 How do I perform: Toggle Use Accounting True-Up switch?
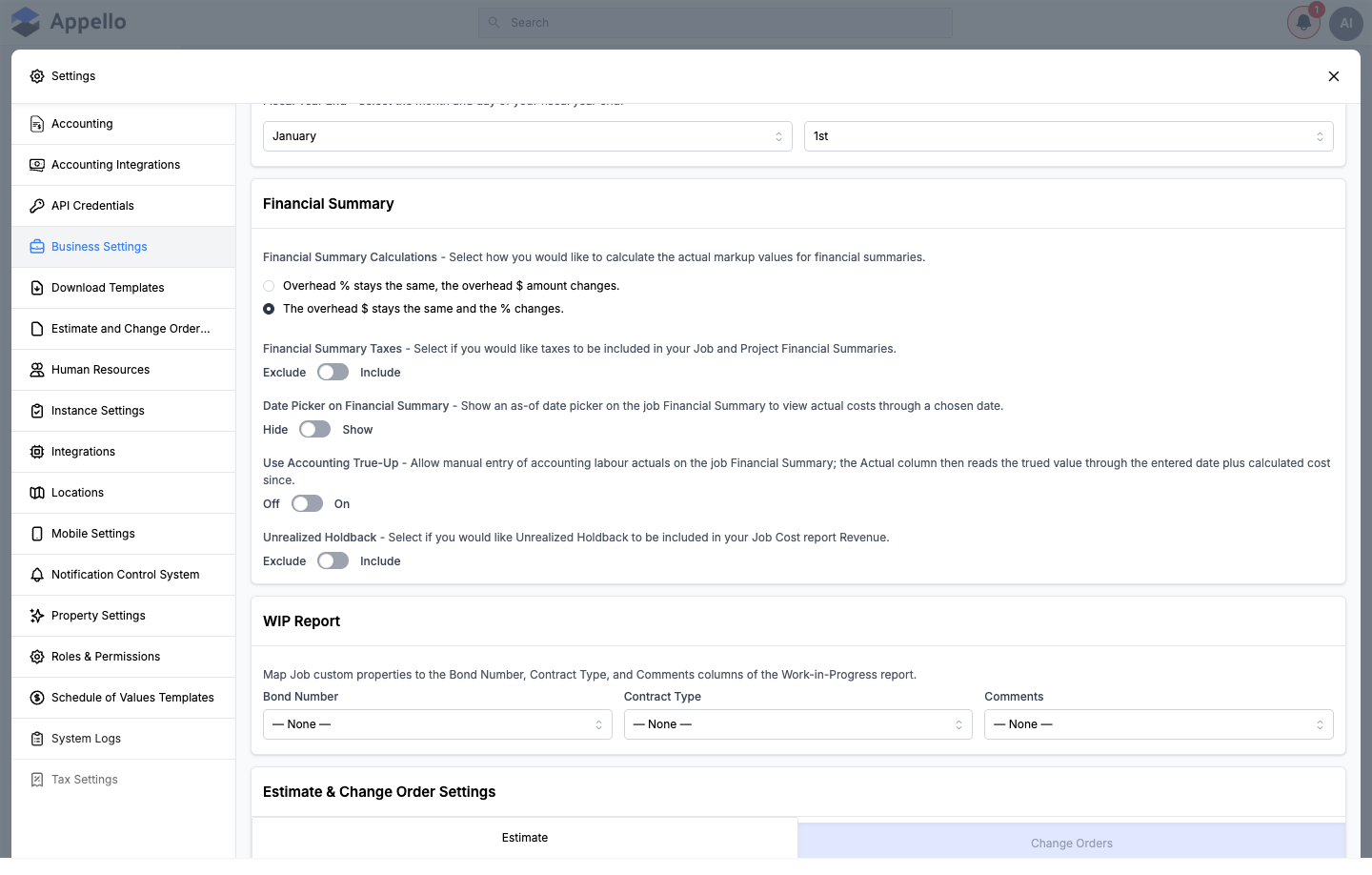tap(307, 504)
